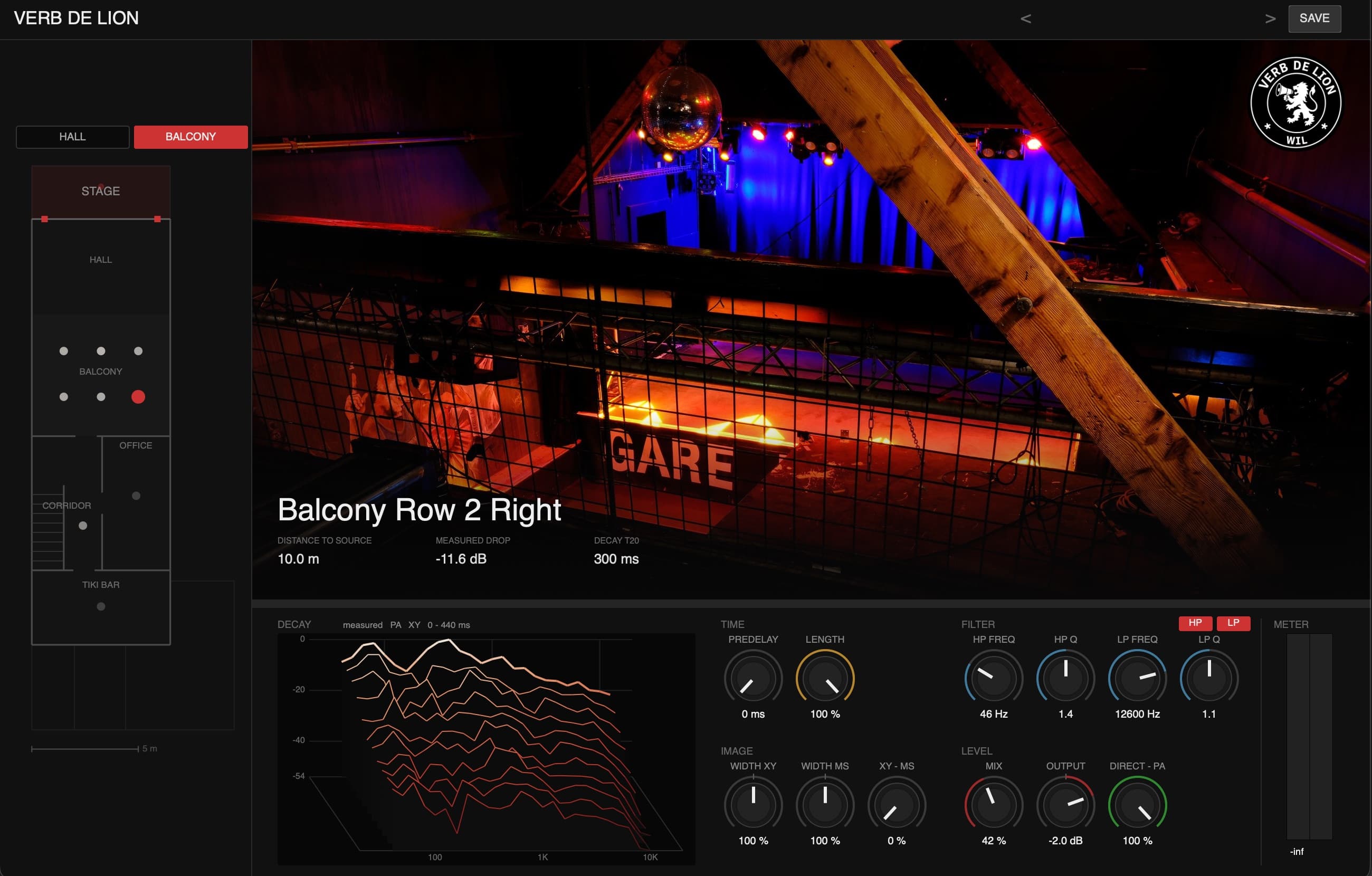
Task: Click the XY - MS knob
Action: (x=897, y=805)
